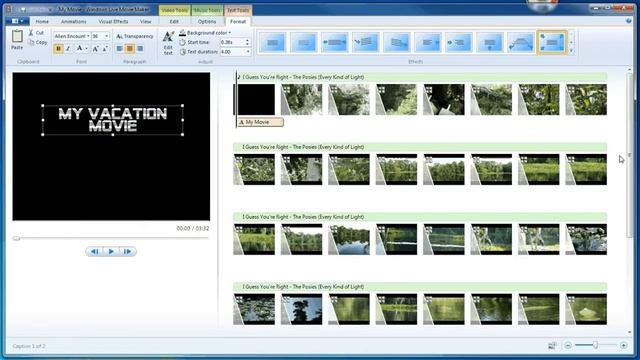Click the zoom time scale slider handle

tap(596, 345)
